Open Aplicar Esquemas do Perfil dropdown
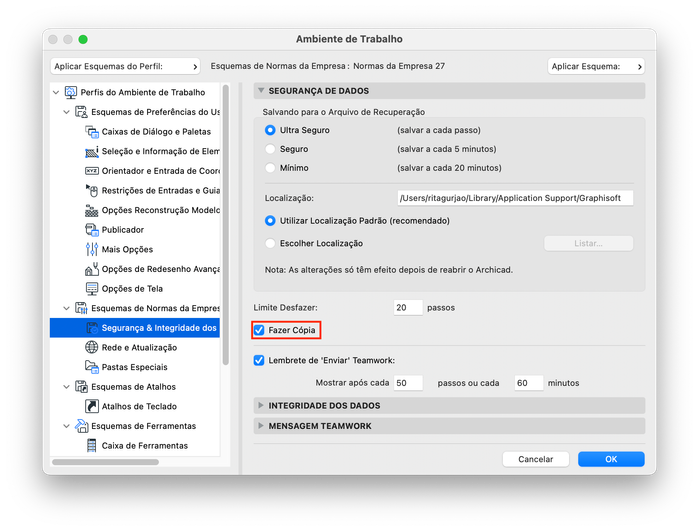699x531 pixels. pos(125,66)
